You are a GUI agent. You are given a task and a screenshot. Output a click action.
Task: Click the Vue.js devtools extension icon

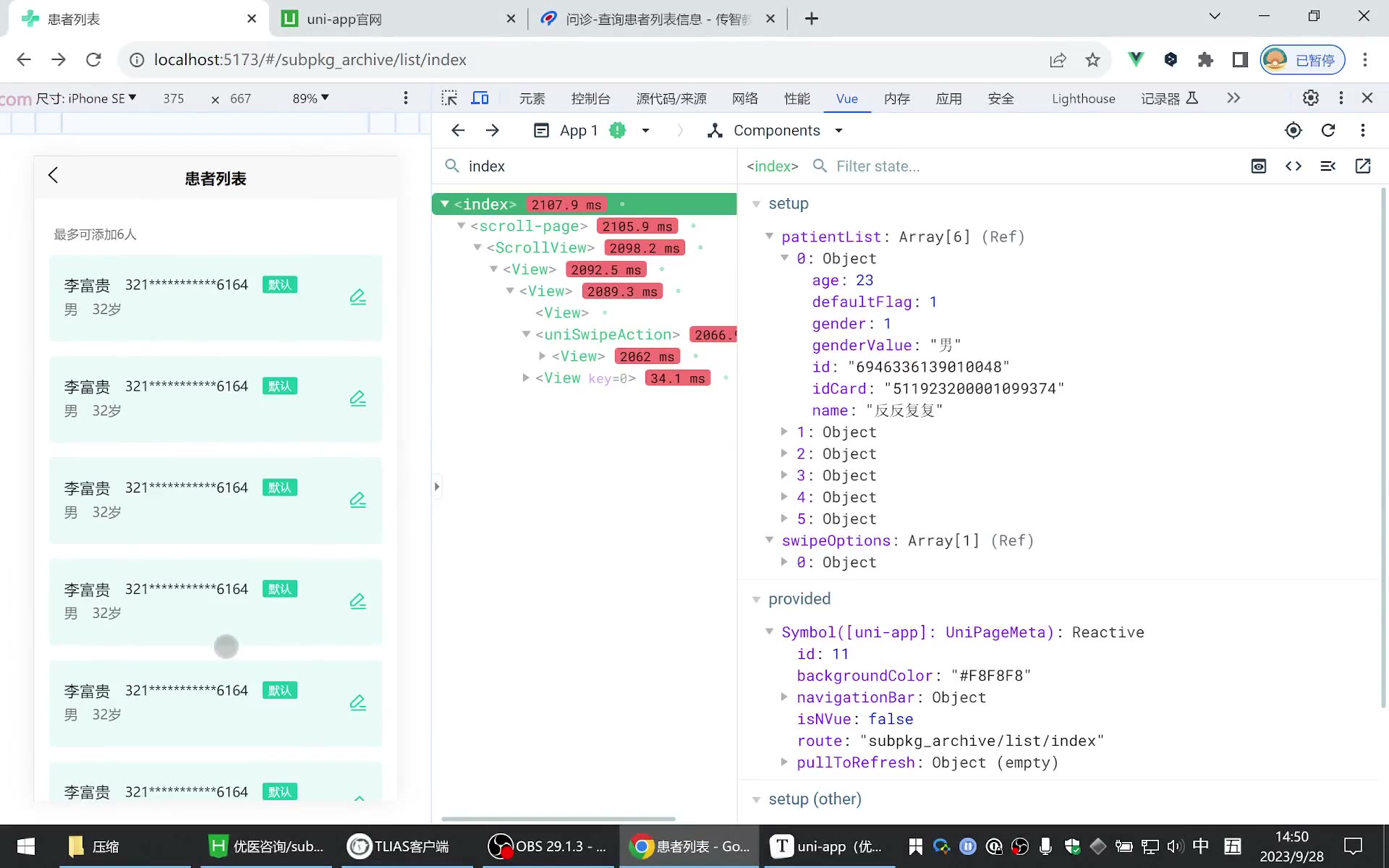(1136, 59)
